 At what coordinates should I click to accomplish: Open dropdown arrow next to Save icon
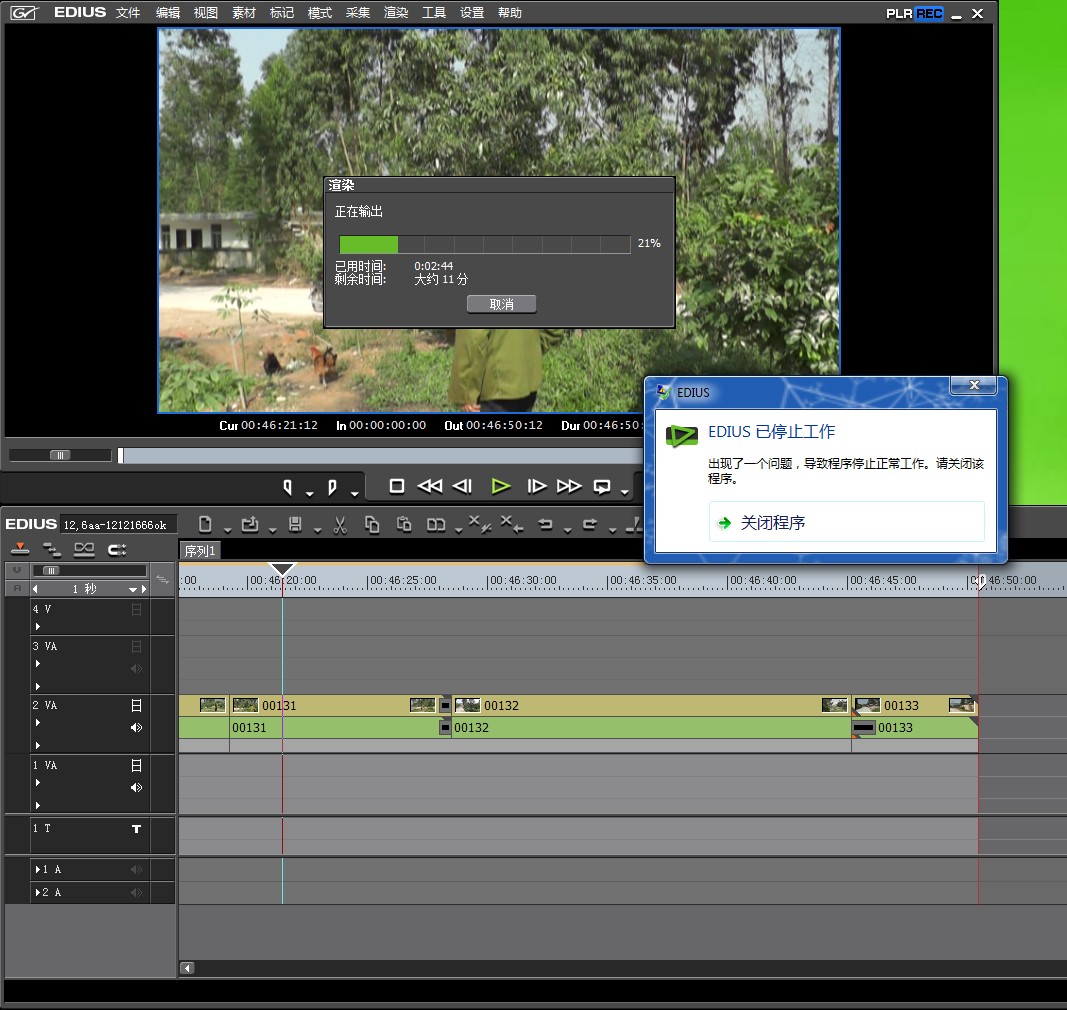(317, 530)
